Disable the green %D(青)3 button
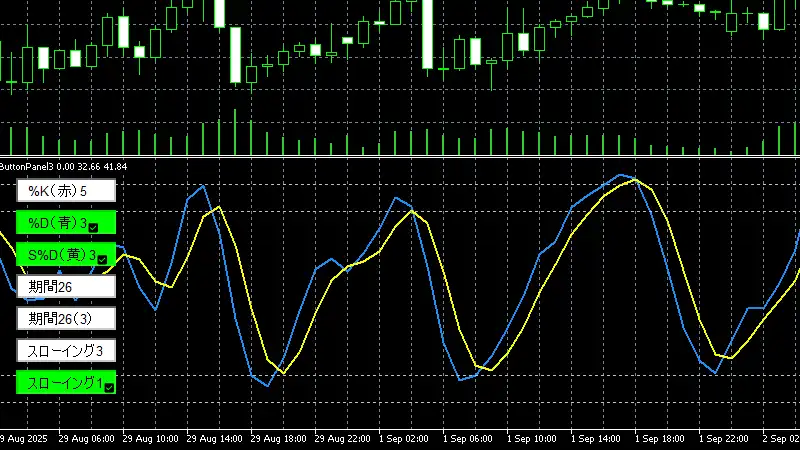Image resolution: width=800 pixels, height=450 pixels. pos(60,223)
